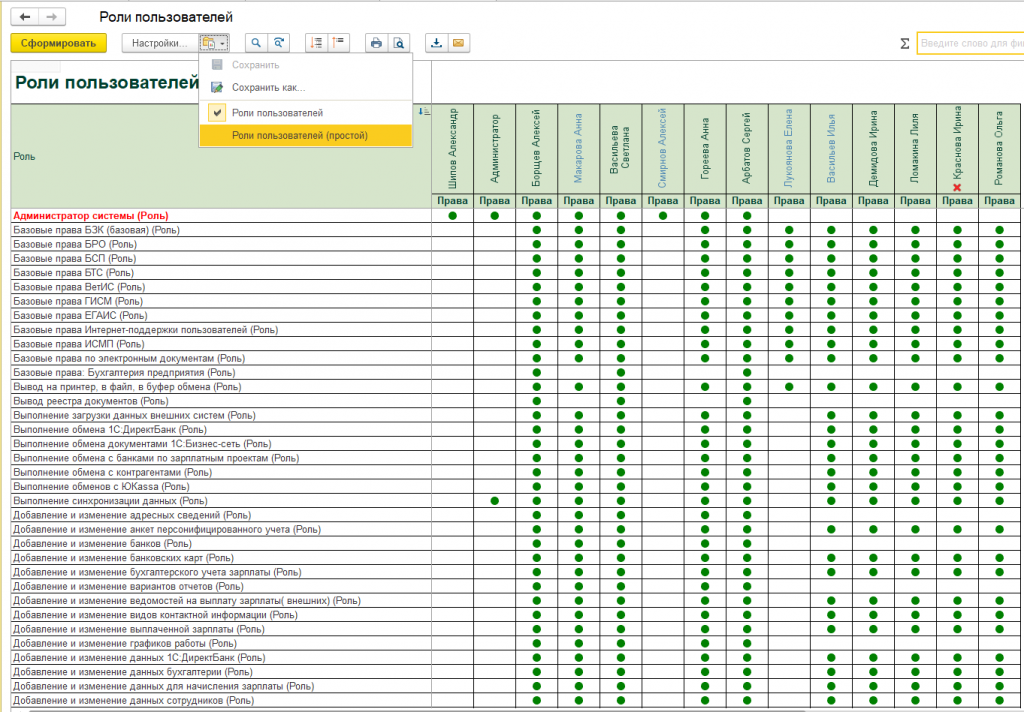Image resolution: width=1024 pixels, height=712 pixels.
Task: Send report by email icon
Action: click(459, 43)
